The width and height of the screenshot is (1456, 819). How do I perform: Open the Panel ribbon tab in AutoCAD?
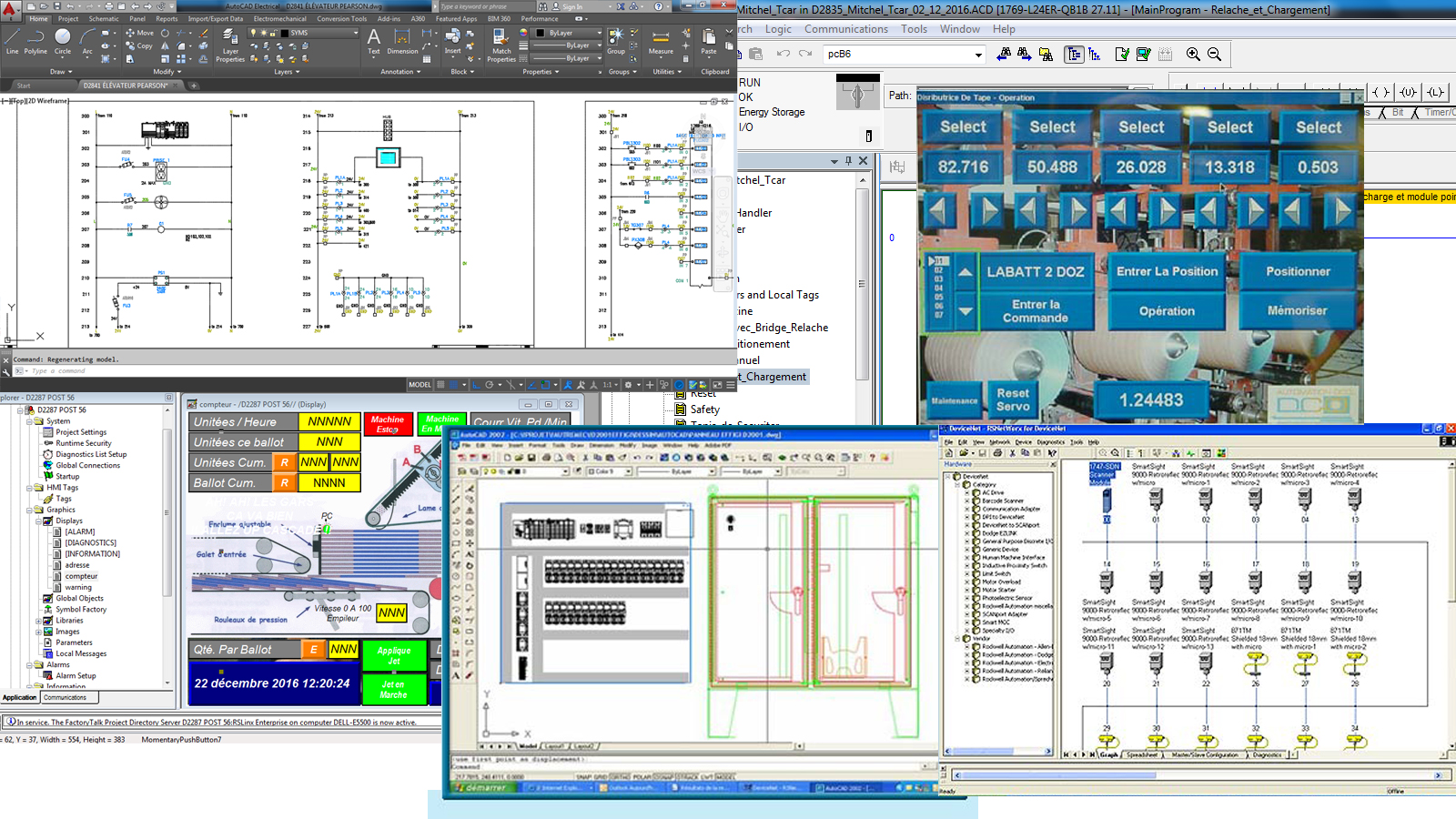(137, 18)
